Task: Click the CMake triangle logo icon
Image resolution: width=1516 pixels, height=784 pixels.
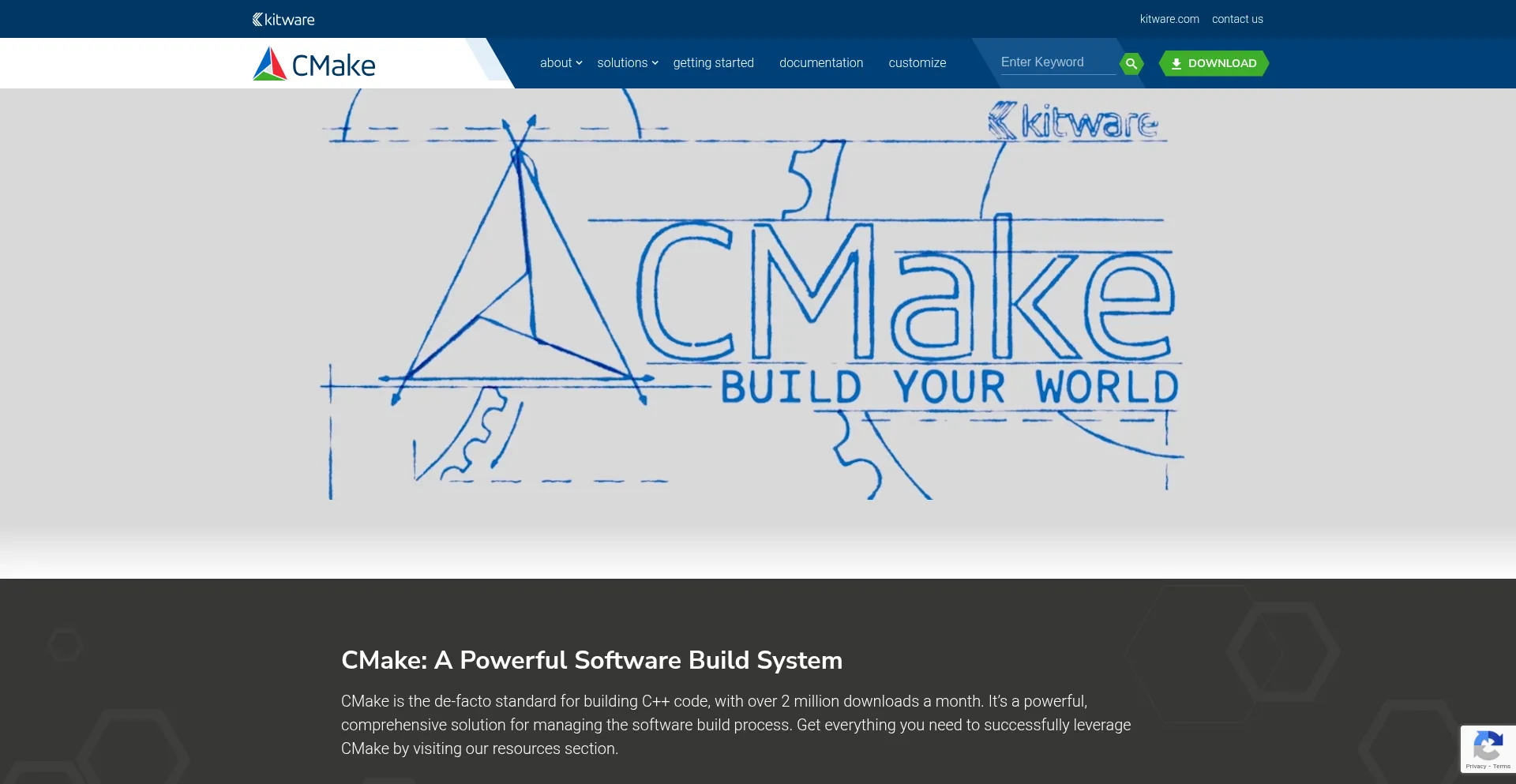Action: pos(269,64)
